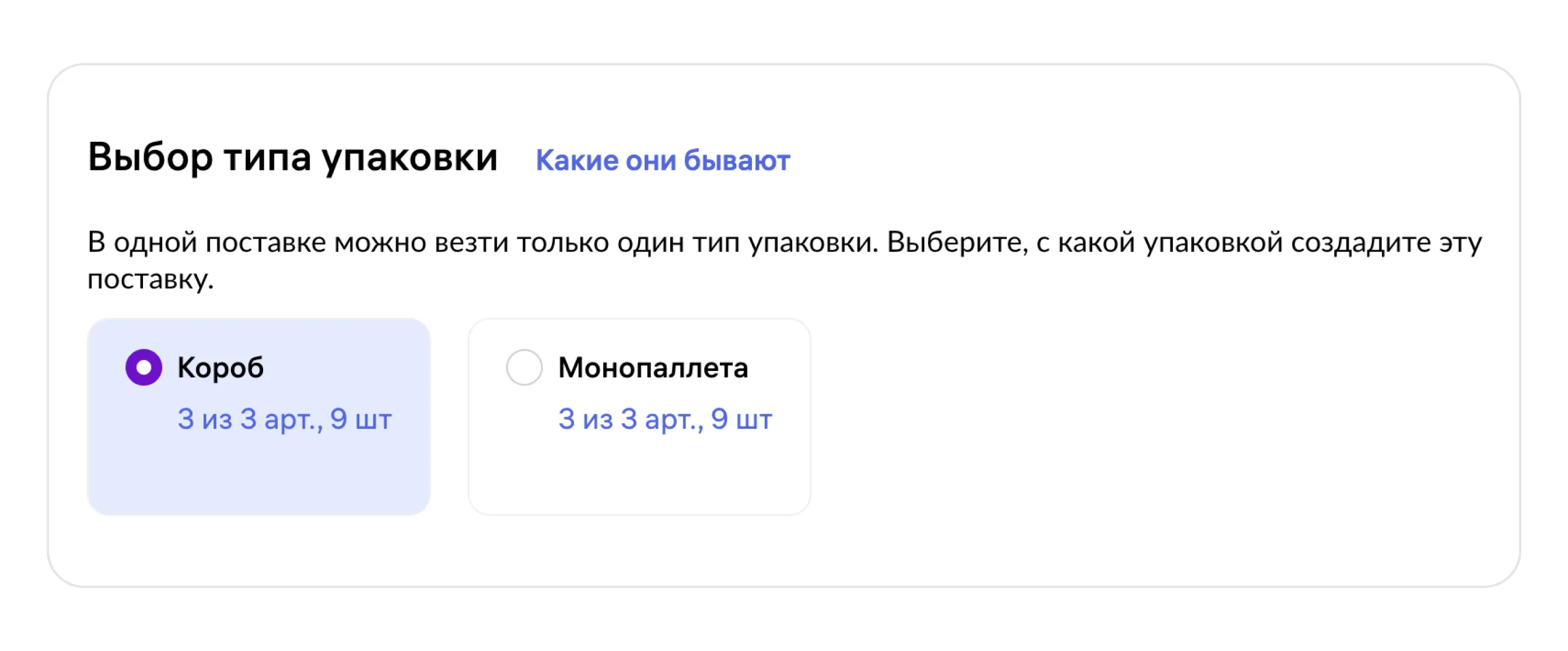Click the filled purple radio circle
Image resolution: width=1568 pixels, height=651 pixels.
[x=143, y=367]
